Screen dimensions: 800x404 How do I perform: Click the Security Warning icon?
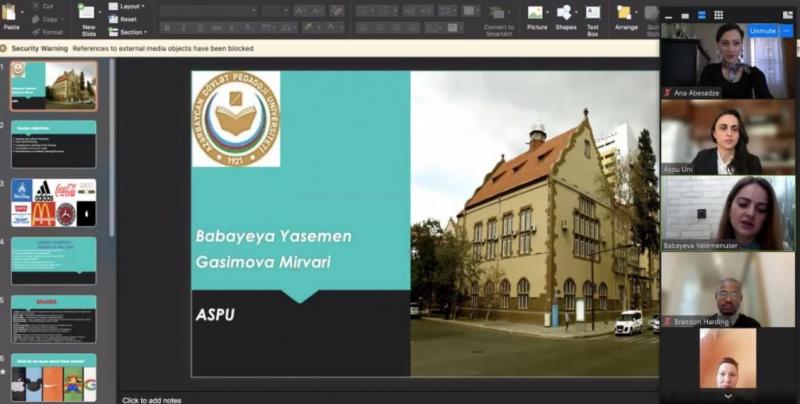point(4,48)
